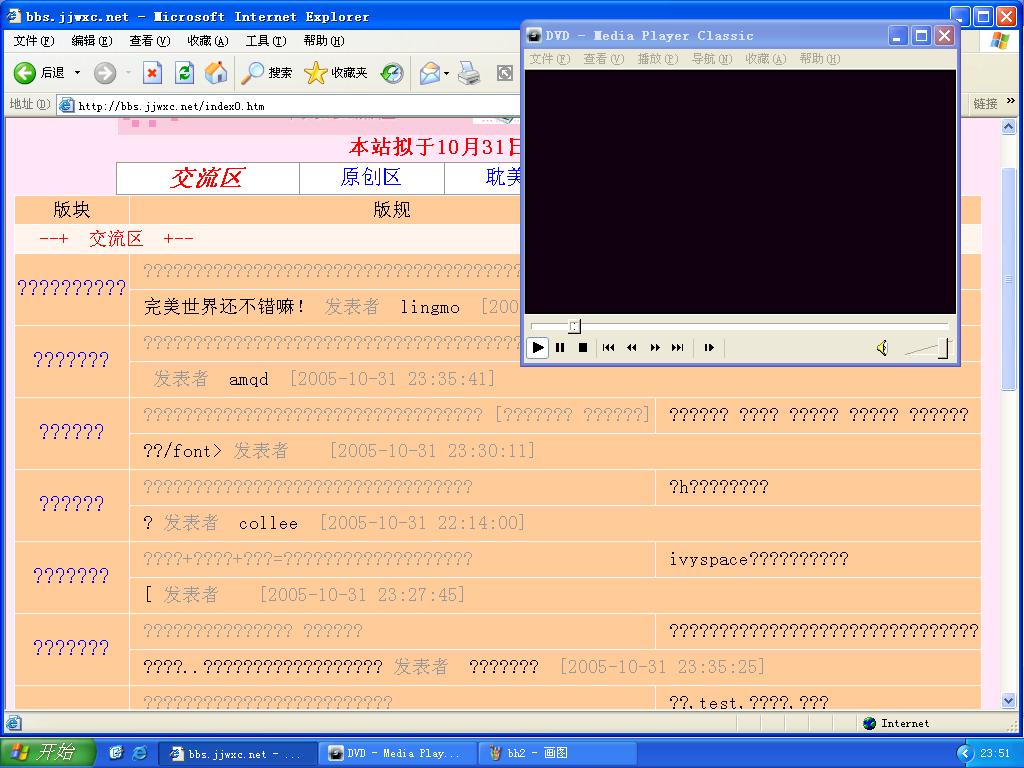Click timestamp [2005-10-31 23:35:41]

[392, 379]
